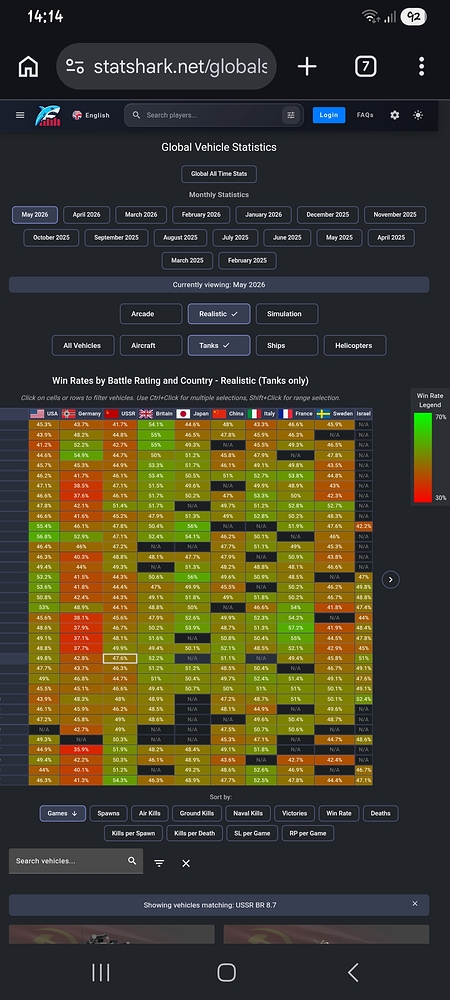Image resolution: width=450 pixels, height=1000 pixels.
Task: Click the France flag column header
Action: [x=296, y=414]
